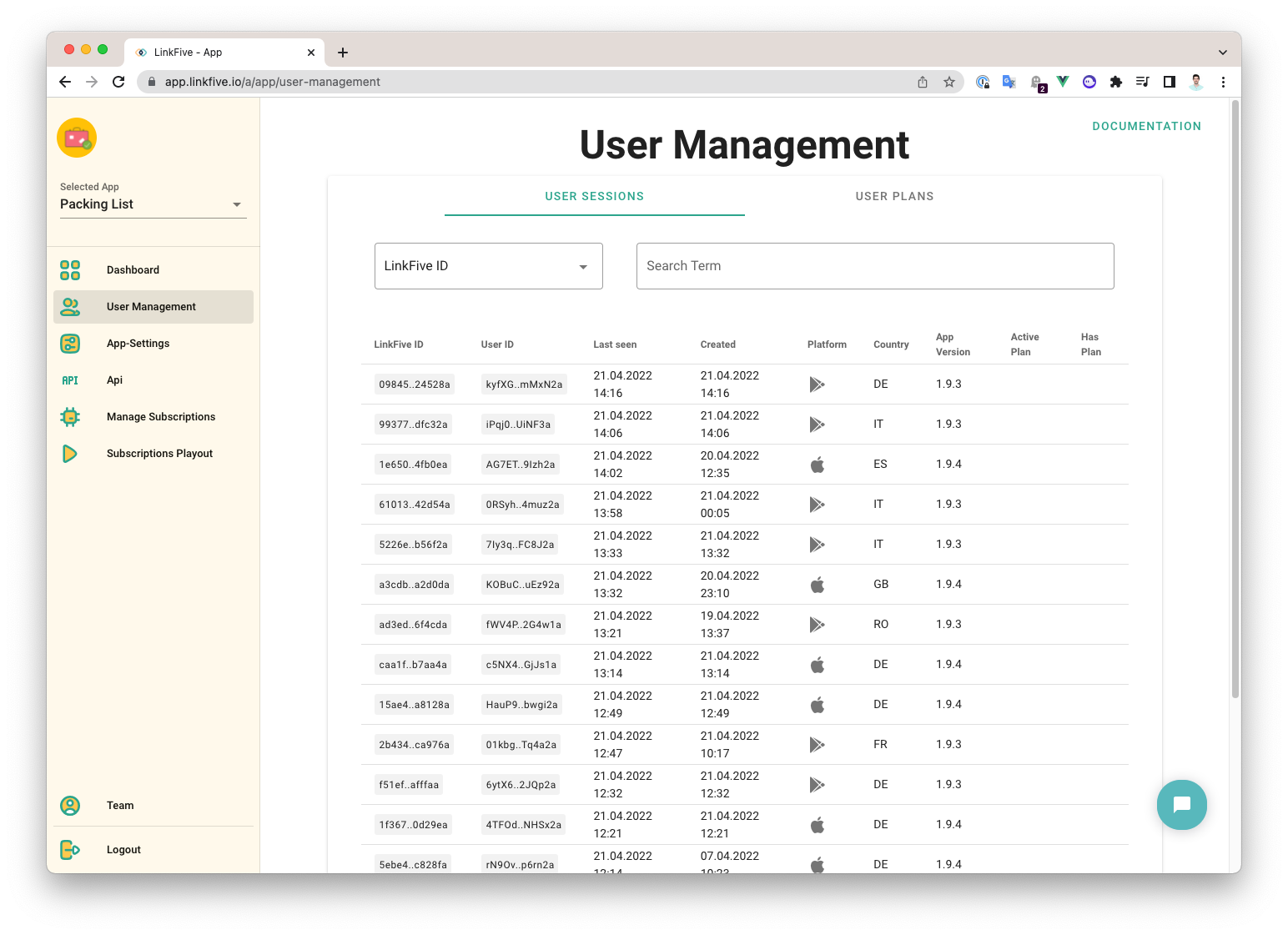Click the Created column header
The width and height of the screenshot is (1288, 935).
click(x=718, y=344)
